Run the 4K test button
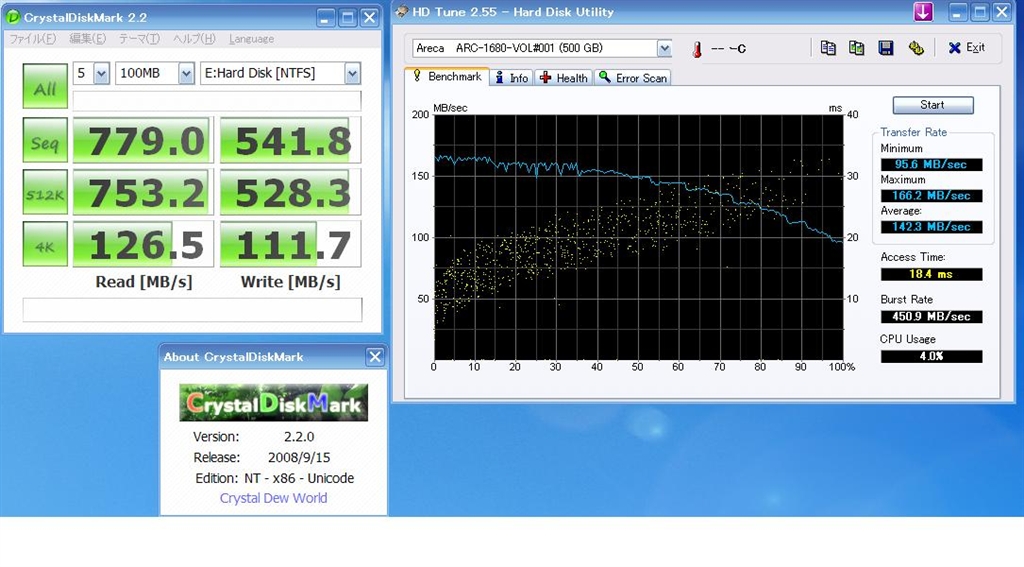This screenshot has height=567, width=1024. (x=45, y=245)
